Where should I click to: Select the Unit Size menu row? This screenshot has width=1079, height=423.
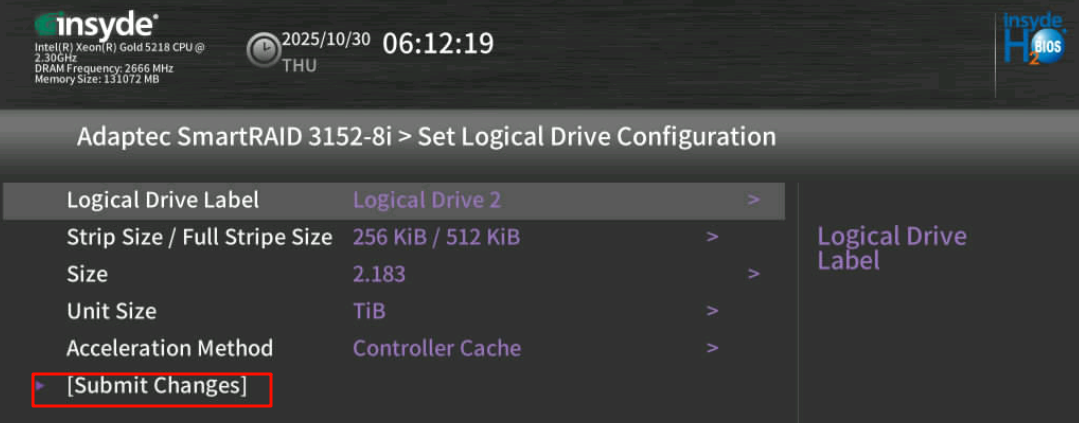111,311
